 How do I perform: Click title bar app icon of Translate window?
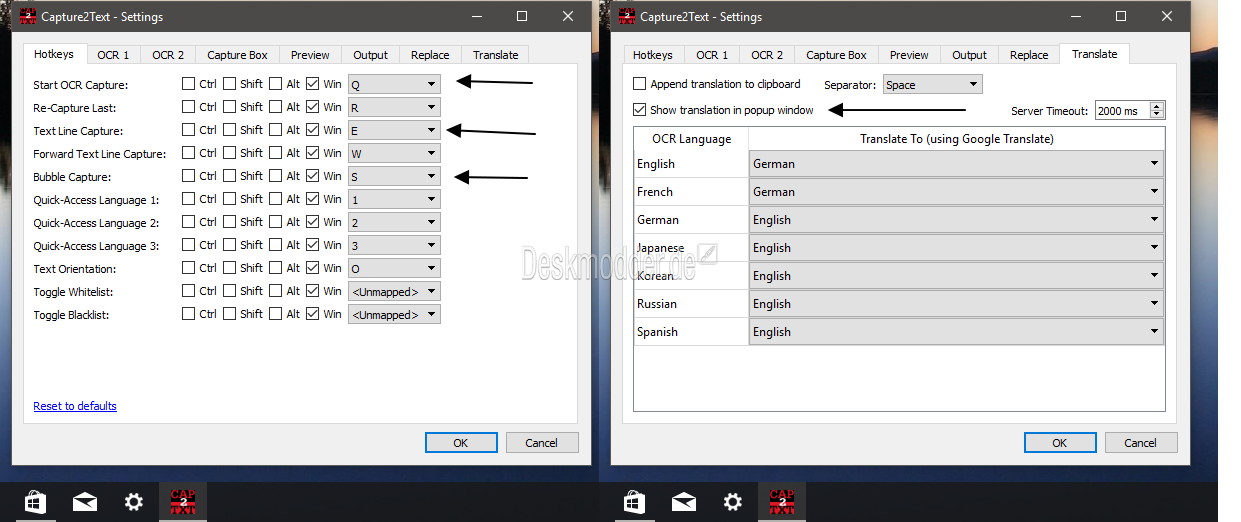click(628, 16)
